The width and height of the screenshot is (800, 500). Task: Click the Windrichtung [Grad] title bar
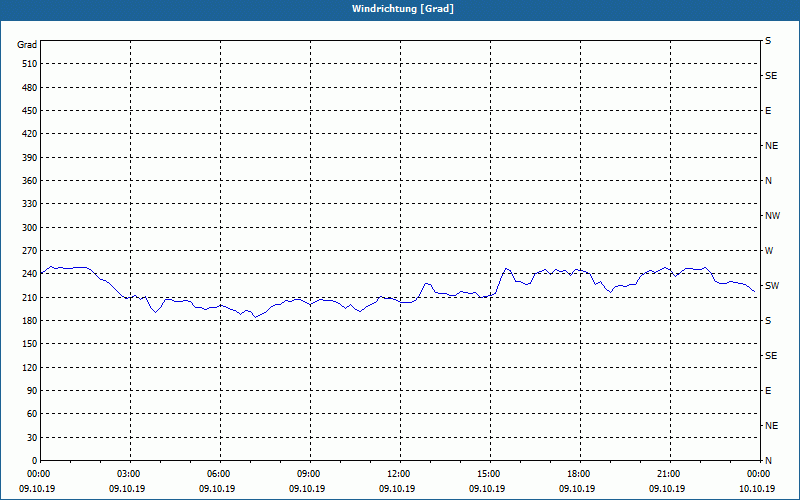400,9
